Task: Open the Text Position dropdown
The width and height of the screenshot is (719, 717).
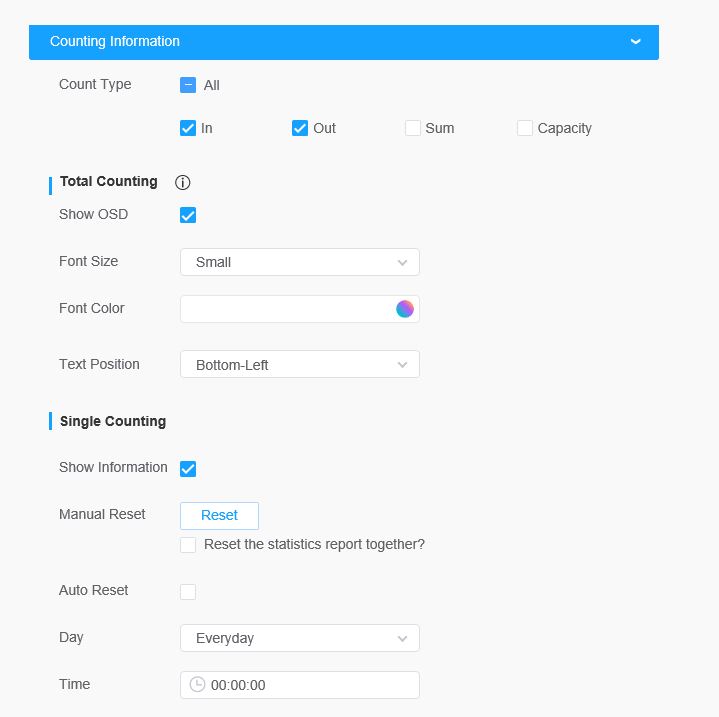Action: point(300,365)
